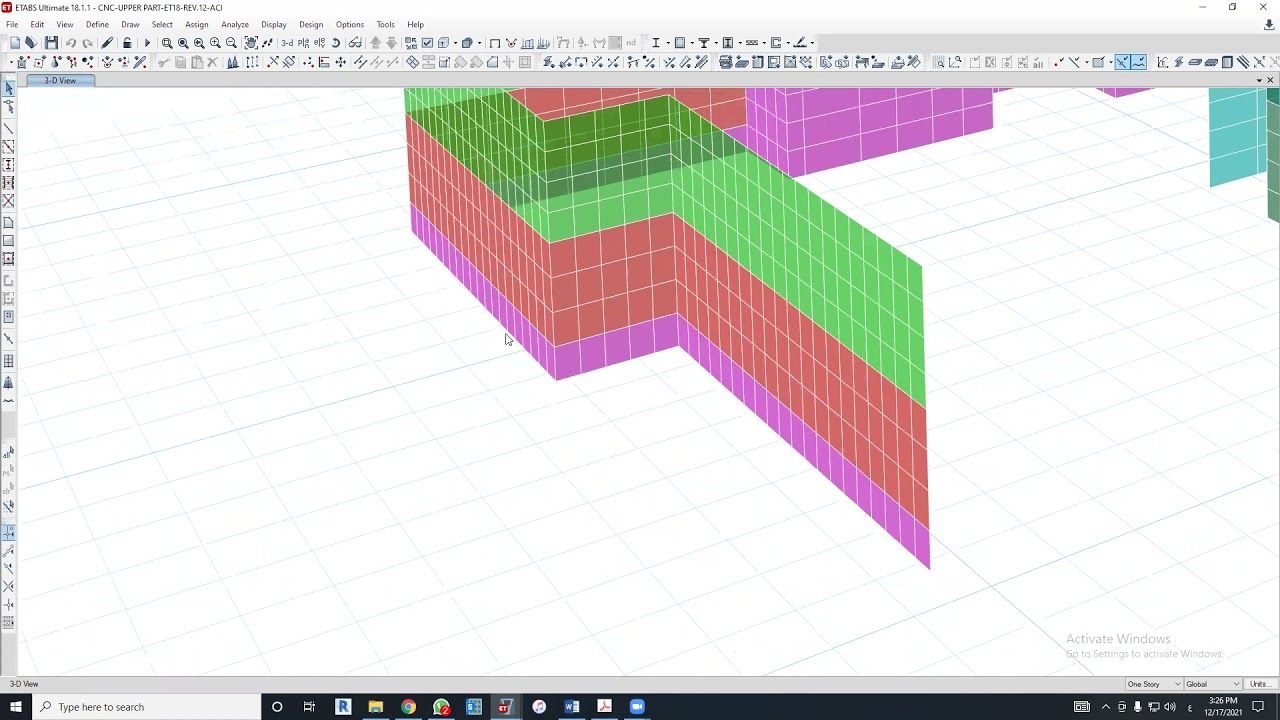Pick the Quick Draw Braces X tool
The width and height of the screenshot is (1280, 720).
[x=9, y=201]
